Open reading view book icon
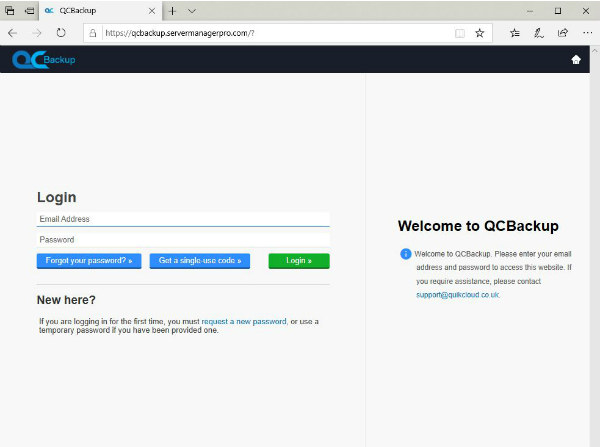The height and width of the screenshot is (447, 600). (x=460, y=33)
